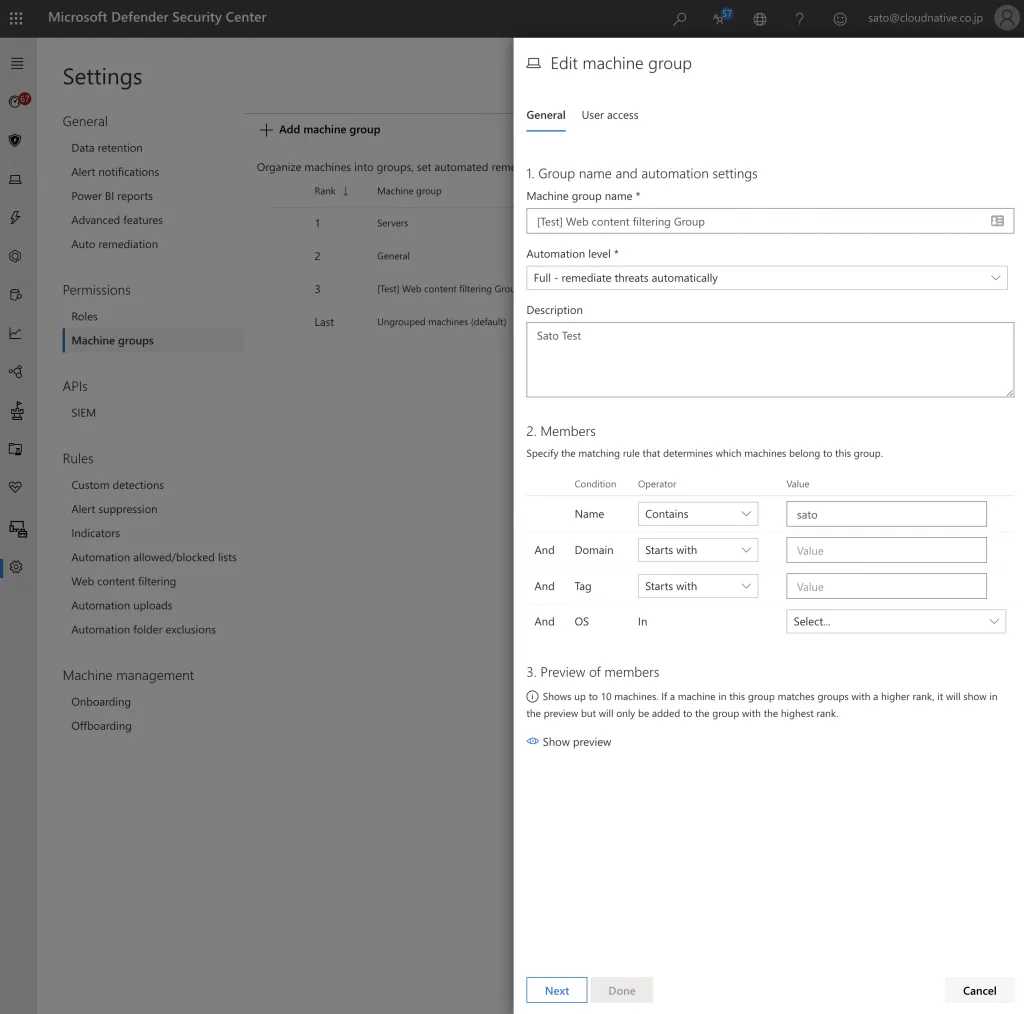Screen dimensions: 1024x1014
Task: Expand the hamburger navigation menu
Action: click(x=16, y=63)
